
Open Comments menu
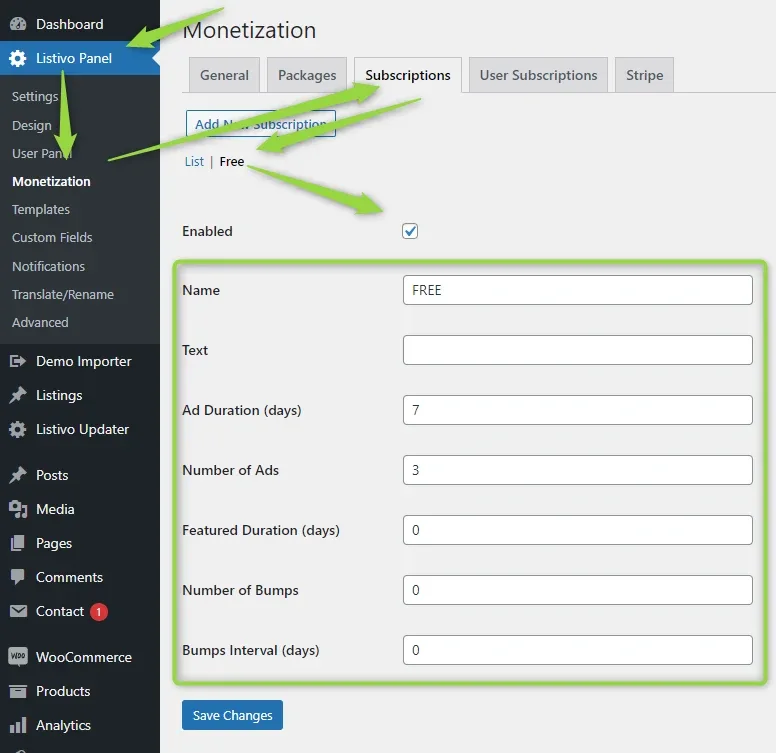pyautogui.click(x=80, y=577)
